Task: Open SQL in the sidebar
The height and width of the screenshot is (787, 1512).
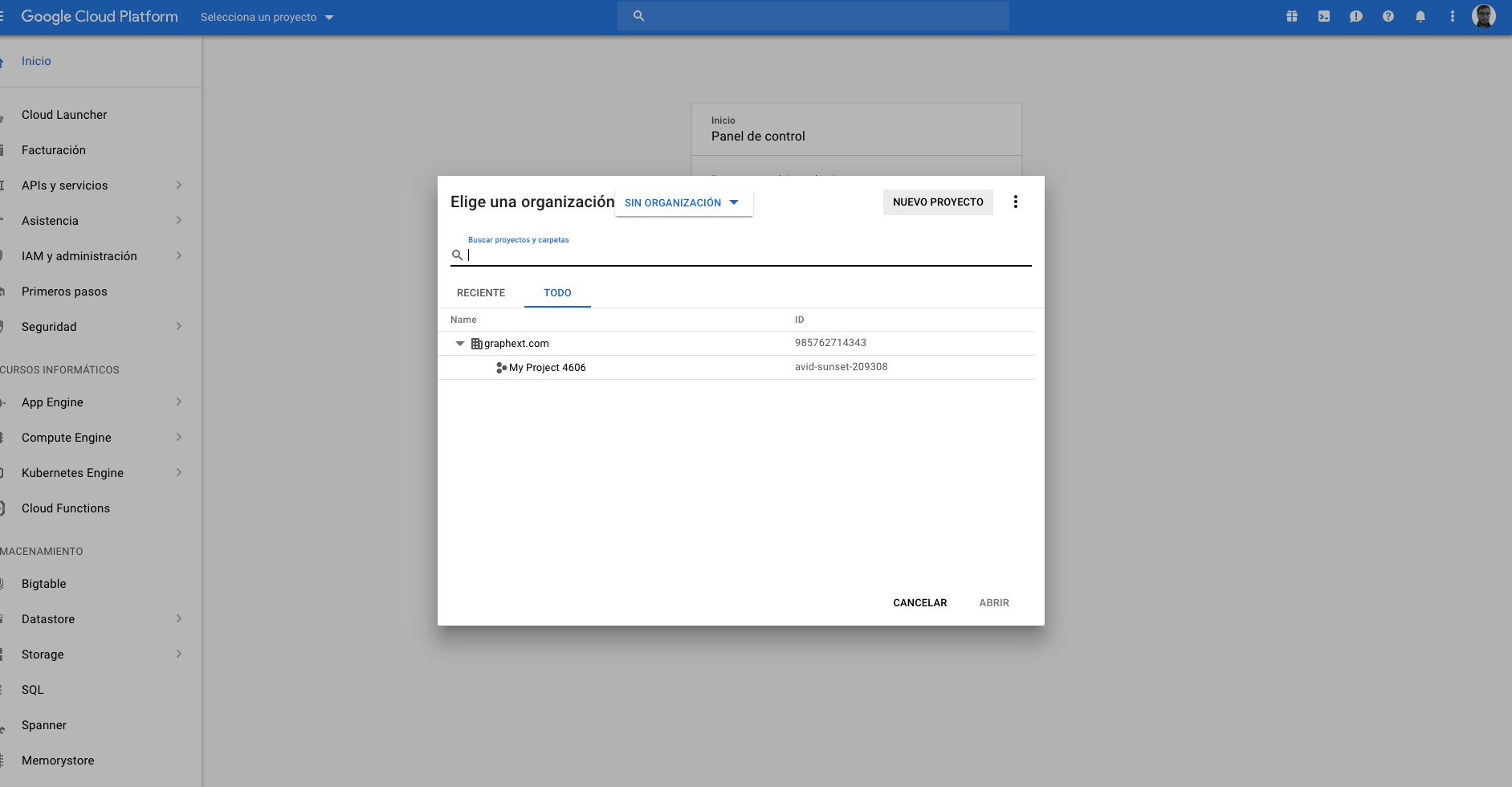Action: click(33, 690)
